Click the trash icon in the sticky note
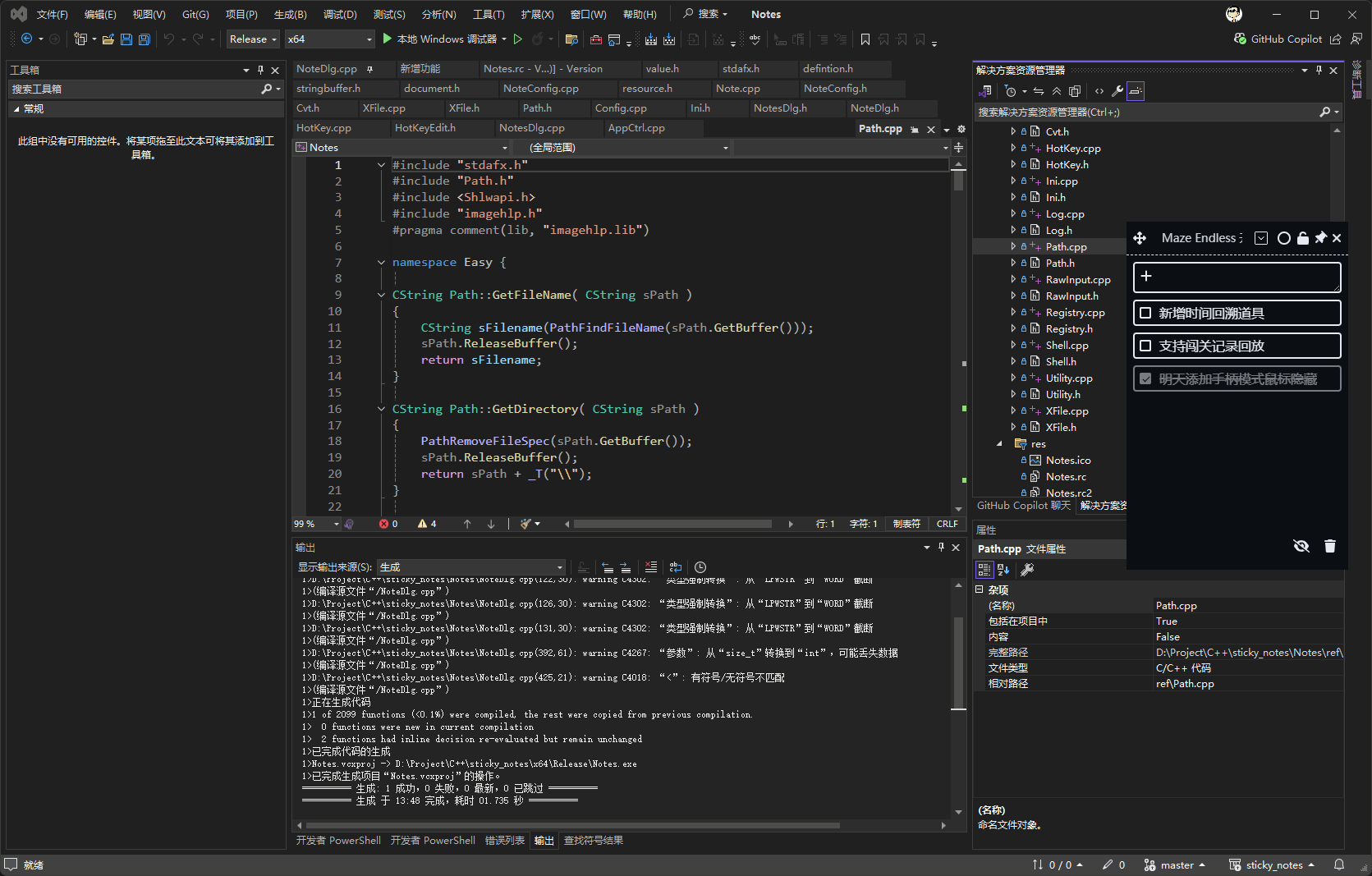The height and width of the screenshot is (876, 1372). pyautogui.click(x=1330, y=546)
